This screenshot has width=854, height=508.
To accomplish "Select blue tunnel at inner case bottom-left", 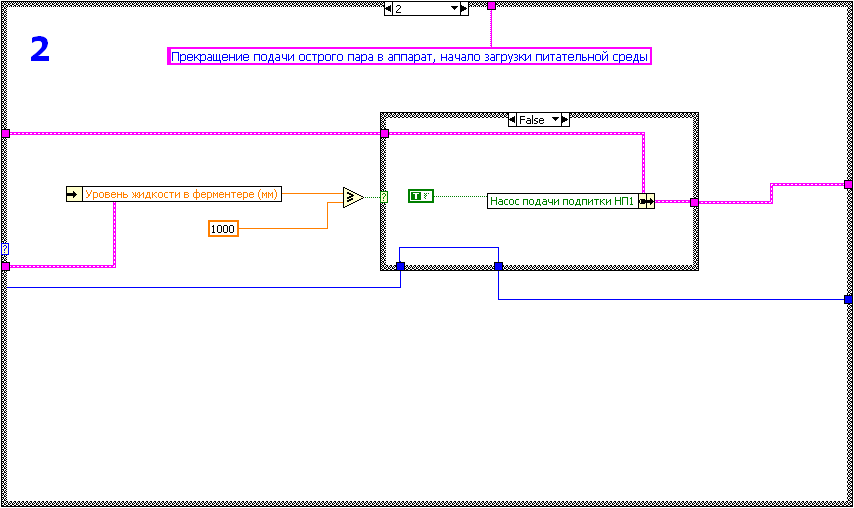I will (x=400, y=266).
